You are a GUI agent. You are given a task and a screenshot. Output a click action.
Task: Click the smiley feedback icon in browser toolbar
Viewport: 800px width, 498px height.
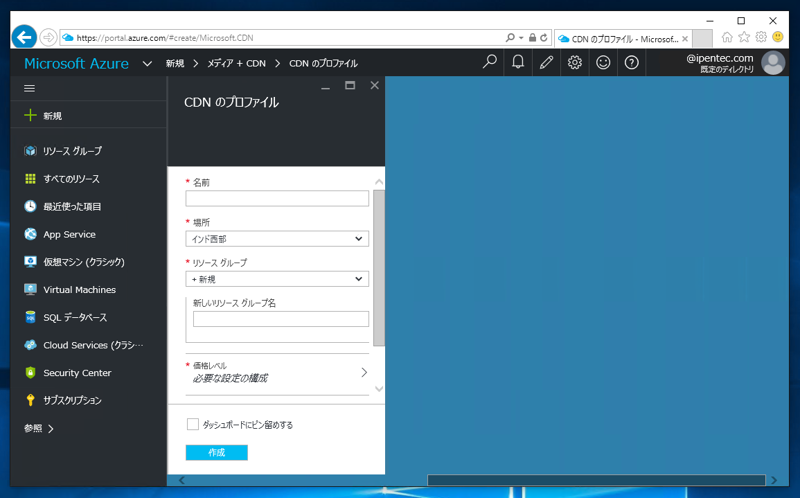pyautogui.click(x=778, y=37)
